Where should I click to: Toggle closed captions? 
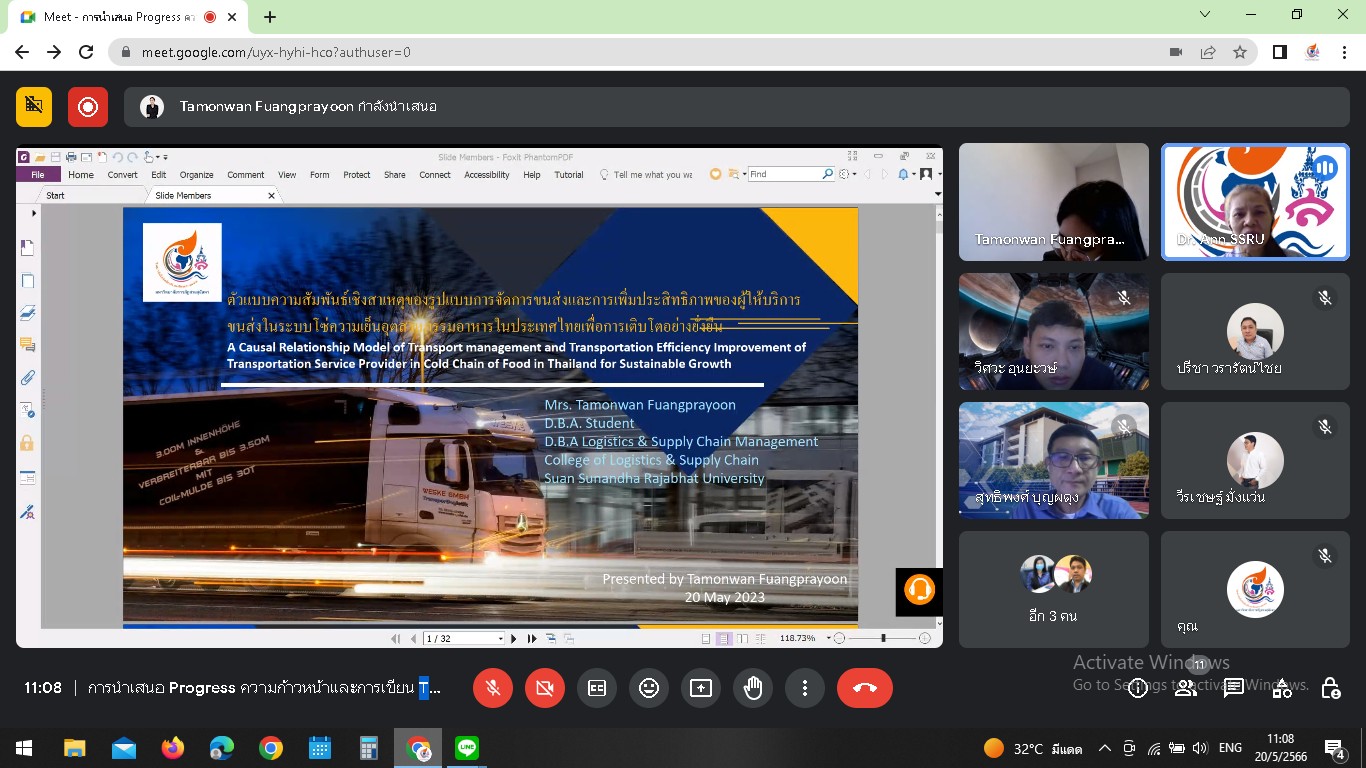tap(597, 688)
